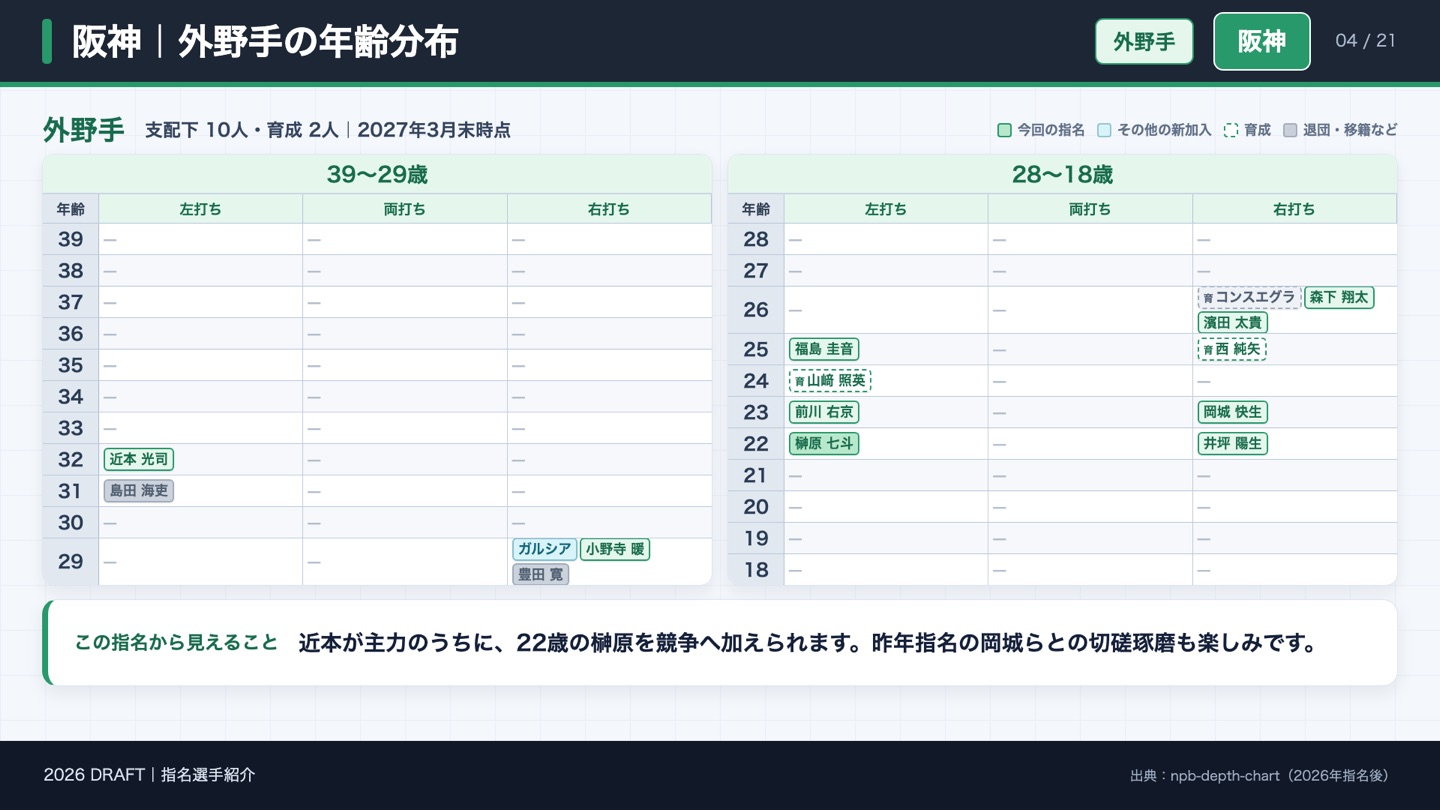
Task: Select the 山﨑 照英 development player chip
Action: [x=830, y=381]
